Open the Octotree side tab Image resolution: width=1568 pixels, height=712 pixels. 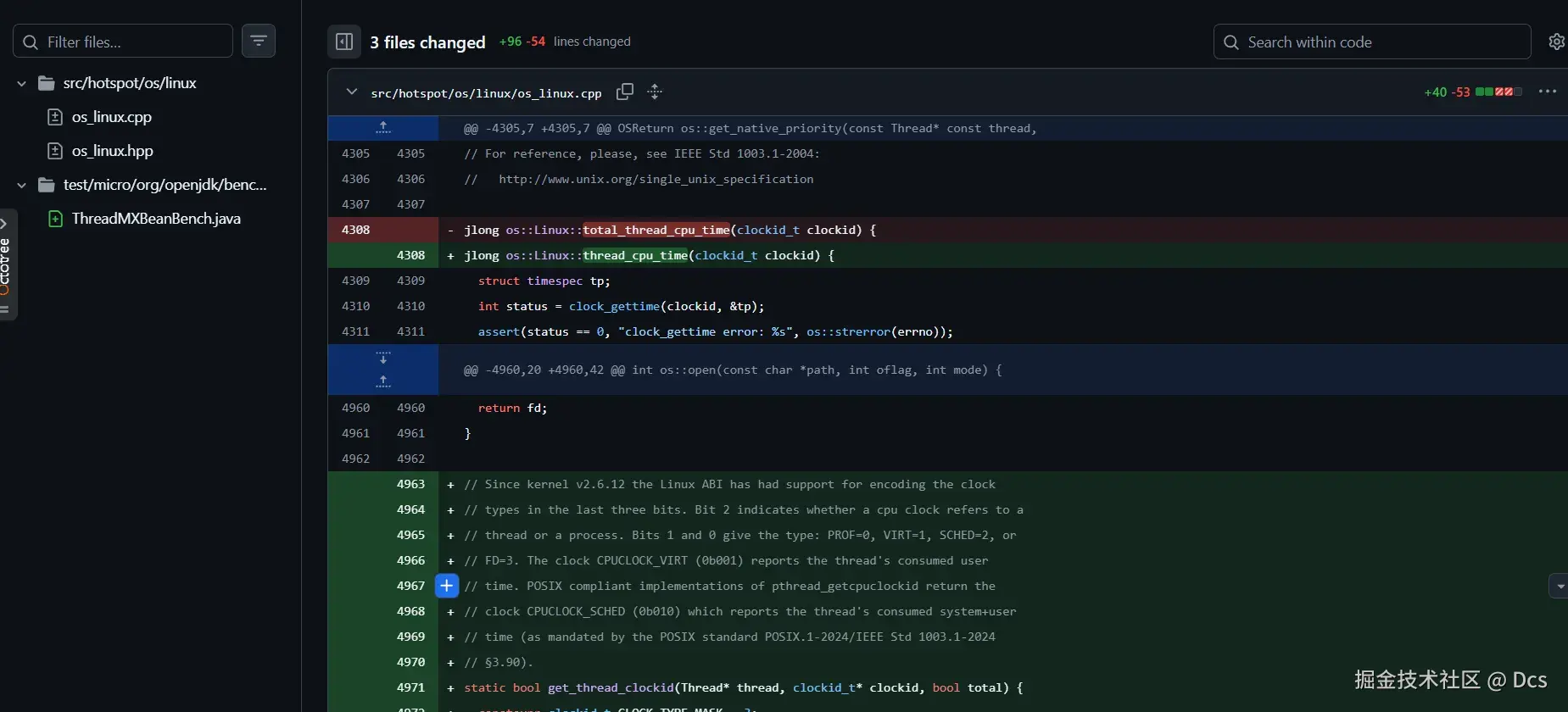tap(5, 263)
